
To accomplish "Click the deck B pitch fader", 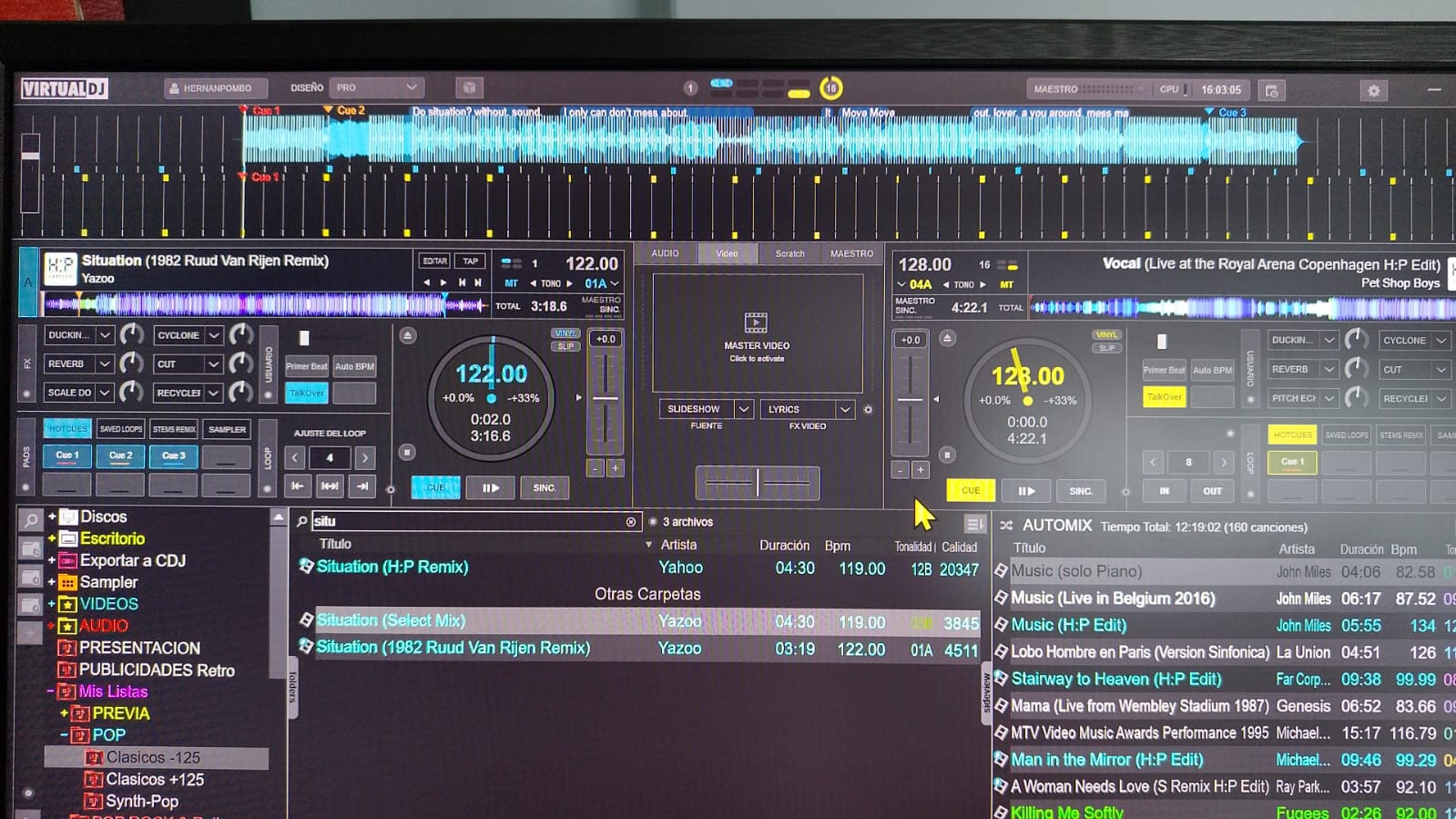I will pyautogui.click(x=910, y=401).
